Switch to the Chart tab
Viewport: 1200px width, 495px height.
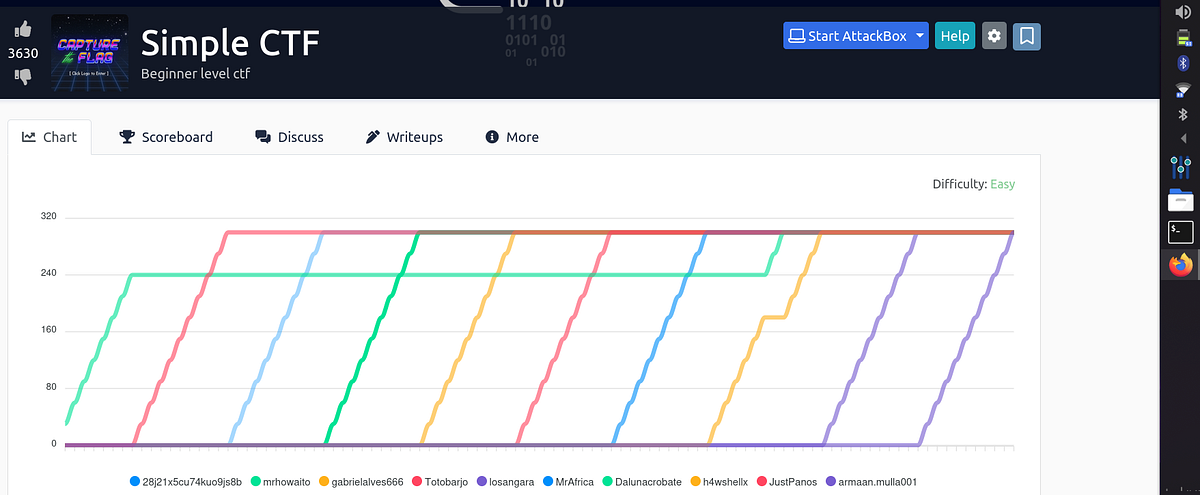point(49,137)
